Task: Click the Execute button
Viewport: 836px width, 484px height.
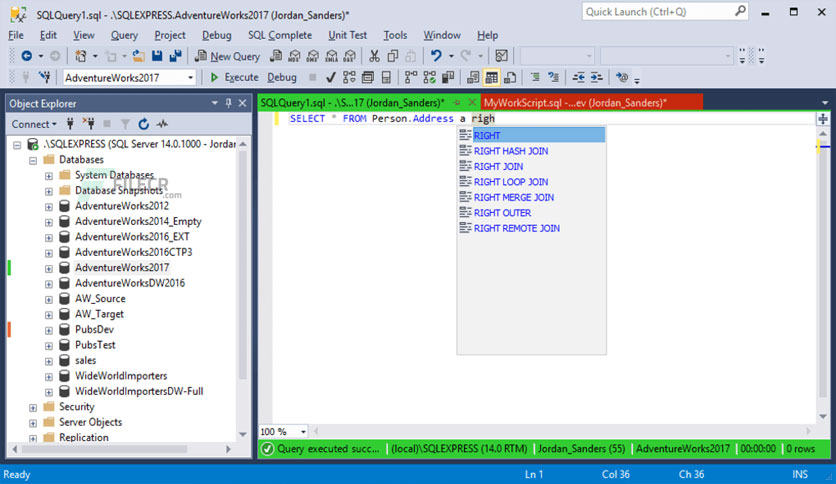Action: pos(234,78)
